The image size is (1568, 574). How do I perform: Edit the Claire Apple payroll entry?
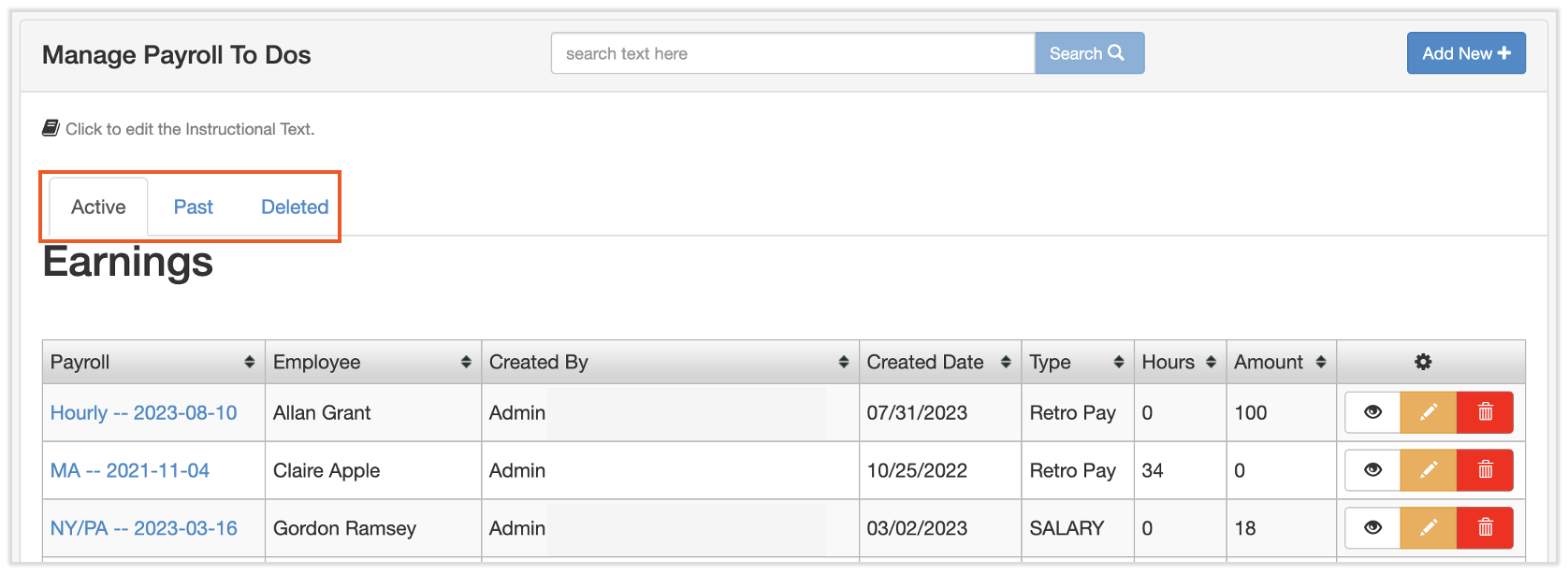1429,470
